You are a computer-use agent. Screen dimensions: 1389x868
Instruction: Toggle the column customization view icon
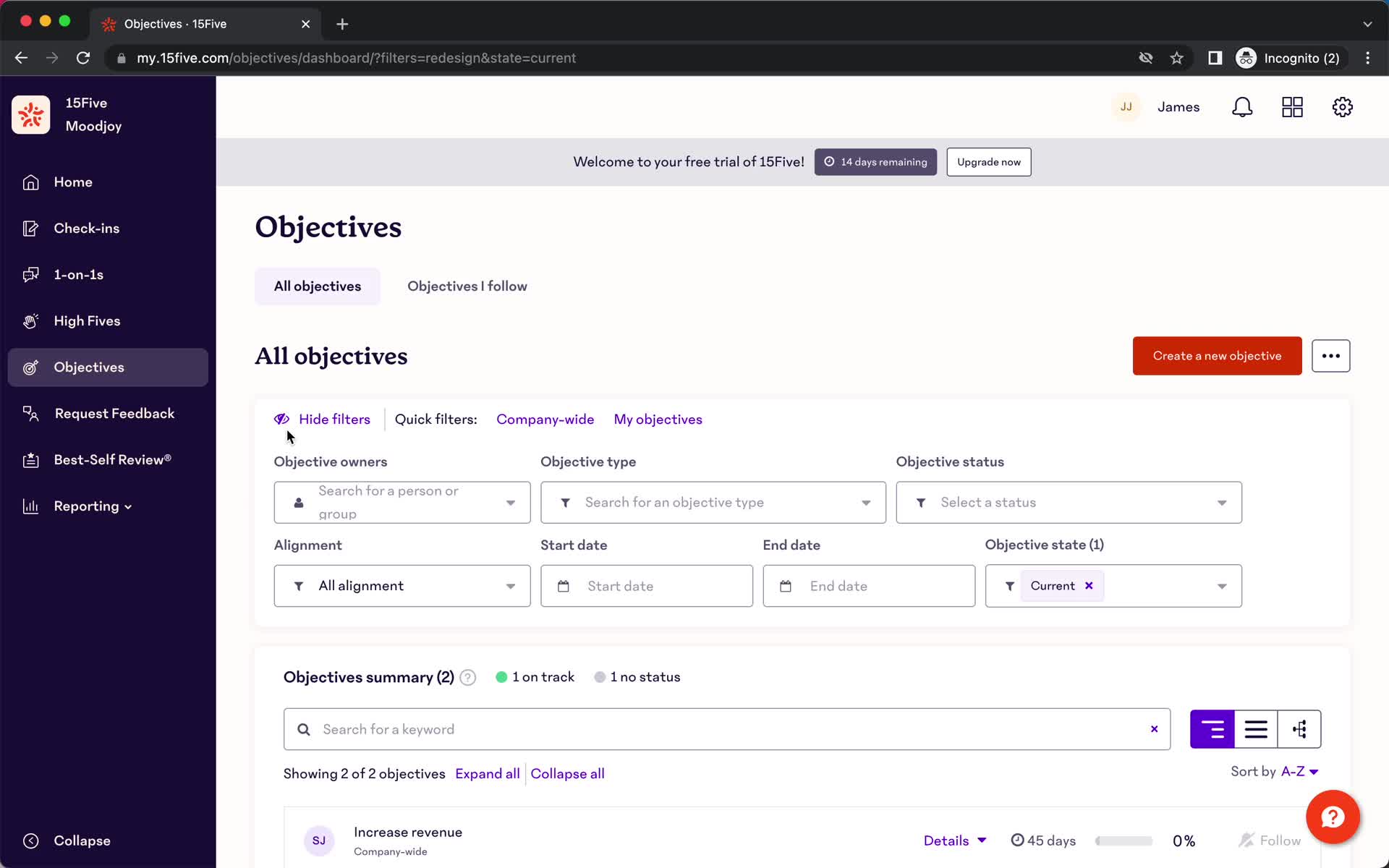point(1299,728)
